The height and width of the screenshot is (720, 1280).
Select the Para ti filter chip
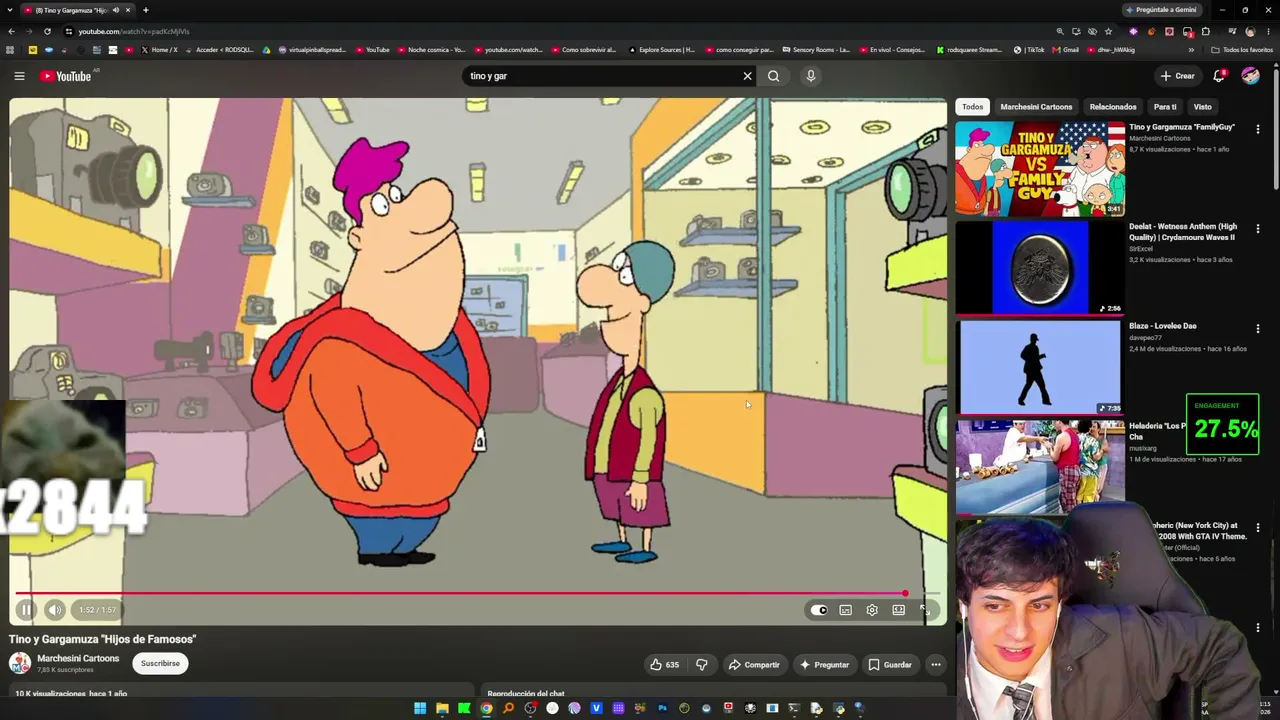1165,107
